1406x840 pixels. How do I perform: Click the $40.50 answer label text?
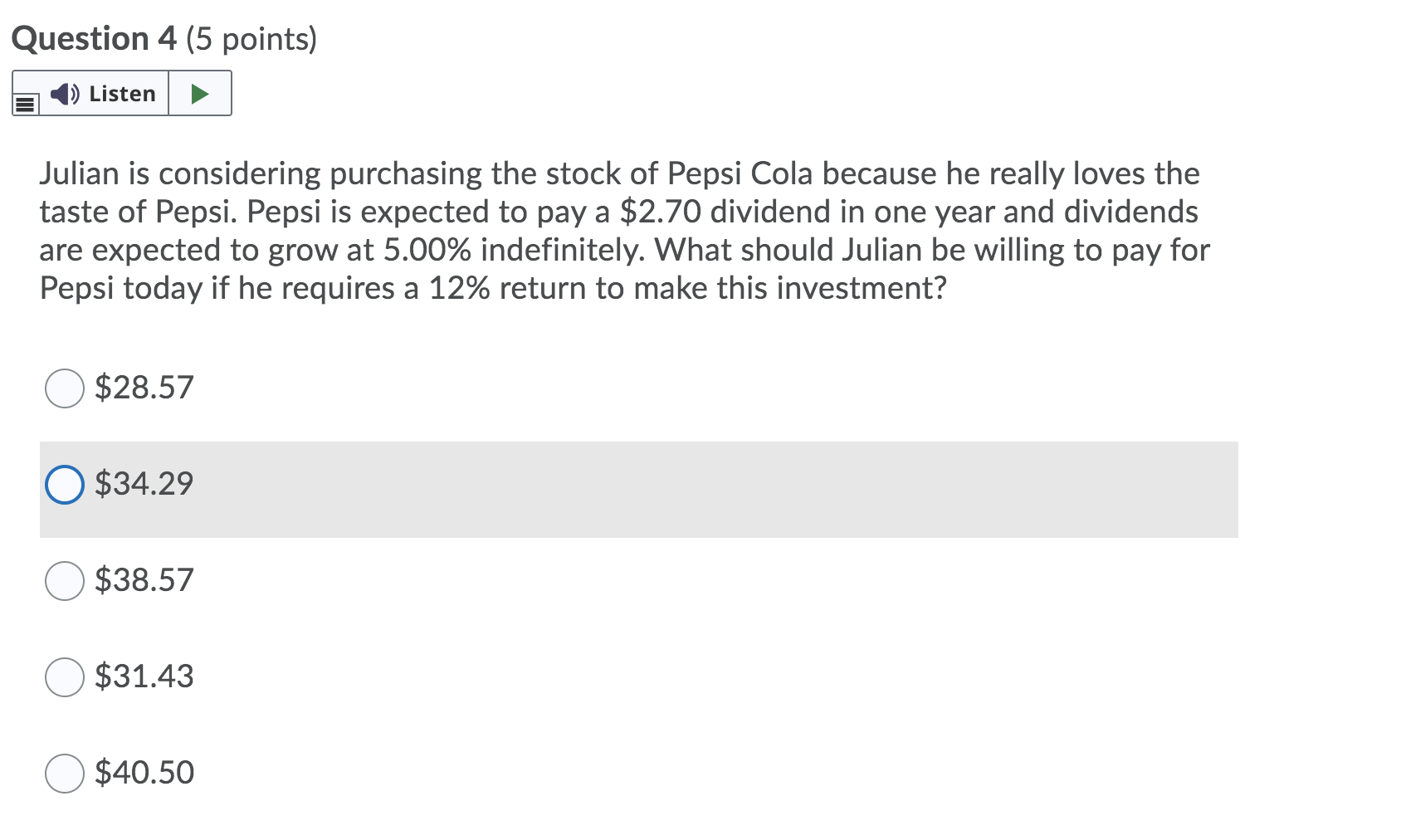(x=144, y=773)
